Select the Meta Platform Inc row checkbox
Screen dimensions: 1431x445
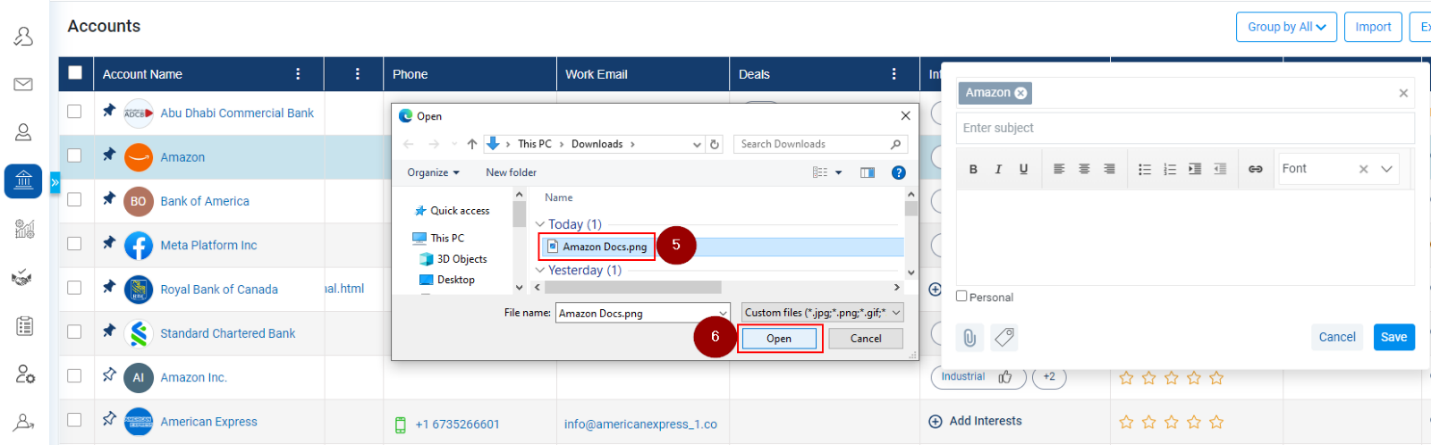pyautogui.click(x=75, y=244)
